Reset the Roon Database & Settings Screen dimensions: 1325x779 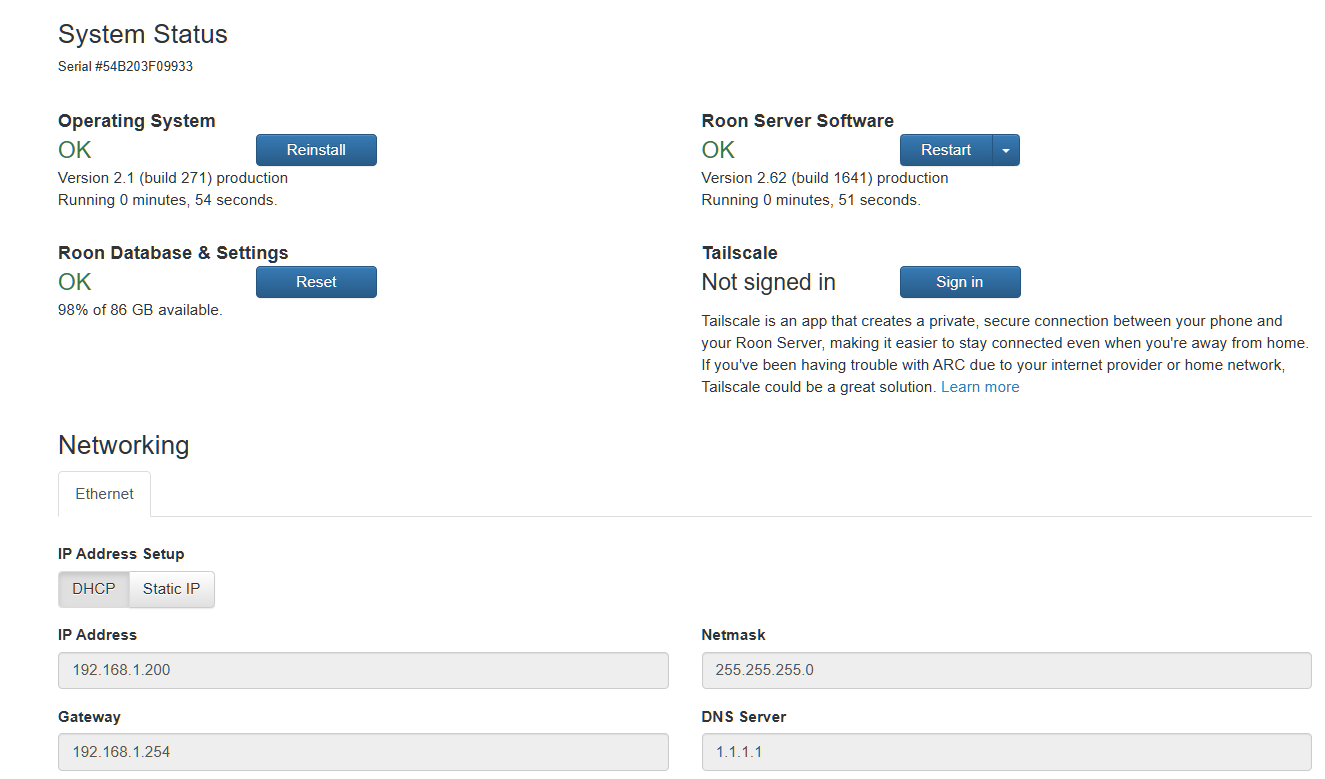(316, 282)
